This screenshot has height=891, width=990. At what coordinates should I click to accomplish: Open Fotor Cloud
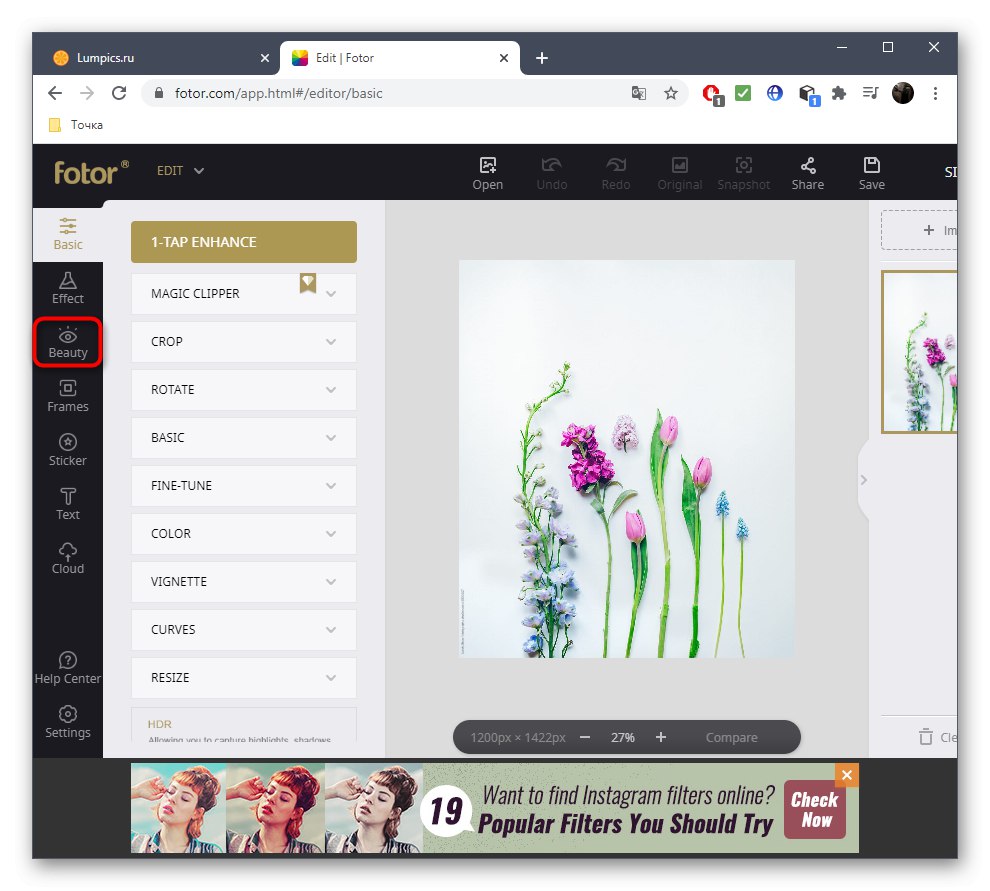[67, 558]
